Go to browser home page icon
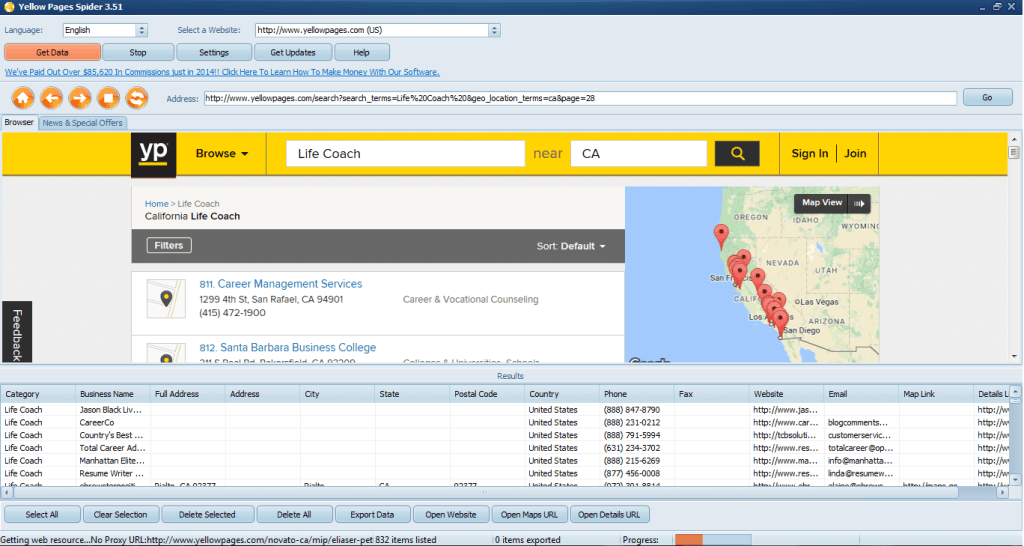This screenshot has height=546, width=1024. click(x=23, y=99)
